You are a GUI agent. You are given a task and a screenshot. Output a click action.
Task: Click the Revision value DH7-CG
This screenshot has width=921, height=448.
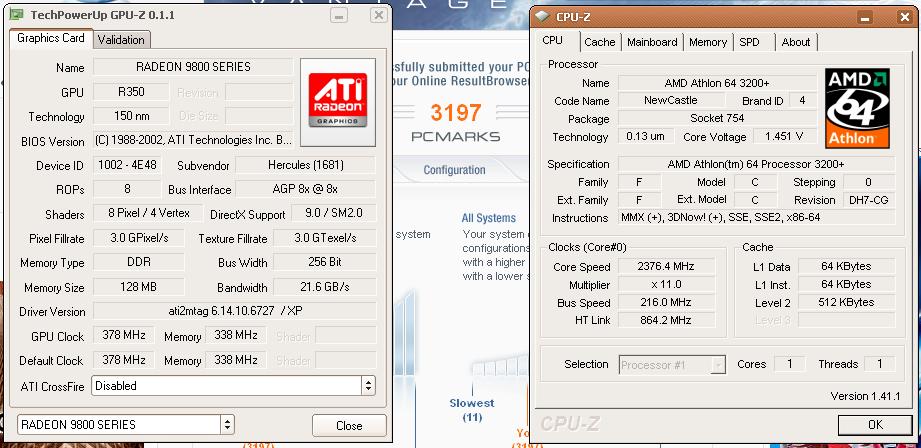coord(869,200)
